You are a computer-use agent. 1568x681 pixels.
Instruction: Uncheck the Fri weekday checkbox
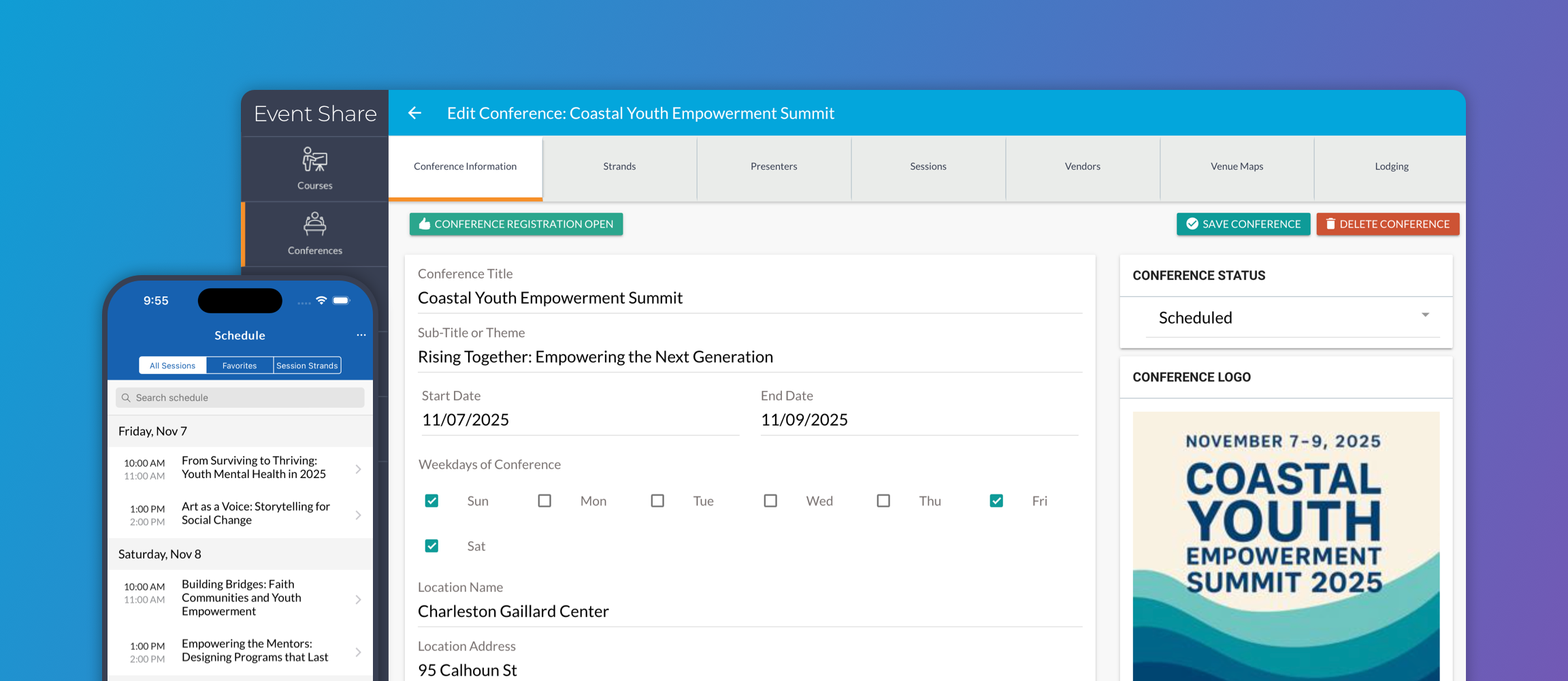click(996, 501)
